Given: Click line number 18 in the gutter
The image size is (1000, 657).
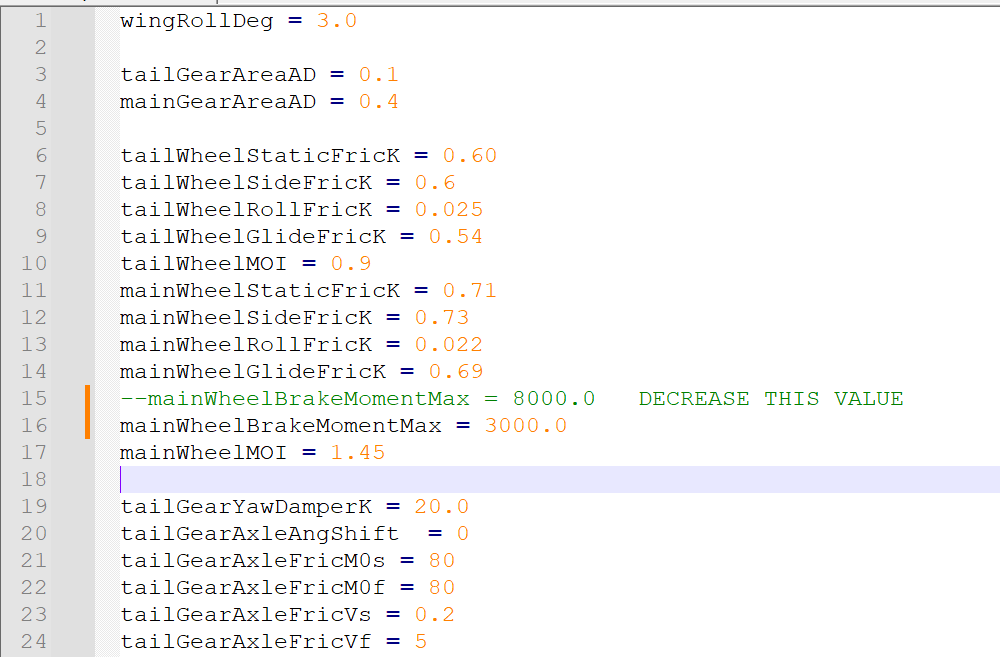Looking at the screenshot, I should coord(34,479).
